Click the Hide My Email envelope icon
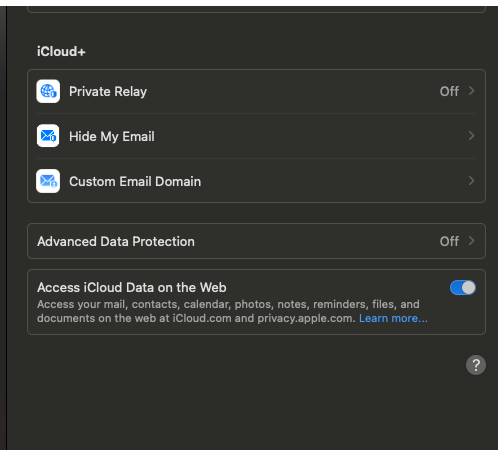The image size is (498, 451). click(x=48, y=136)
